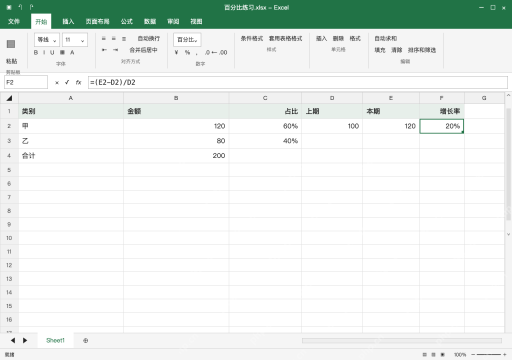
Task: Switch to the 插入 ribbon tab
Action: click(68, 21)
